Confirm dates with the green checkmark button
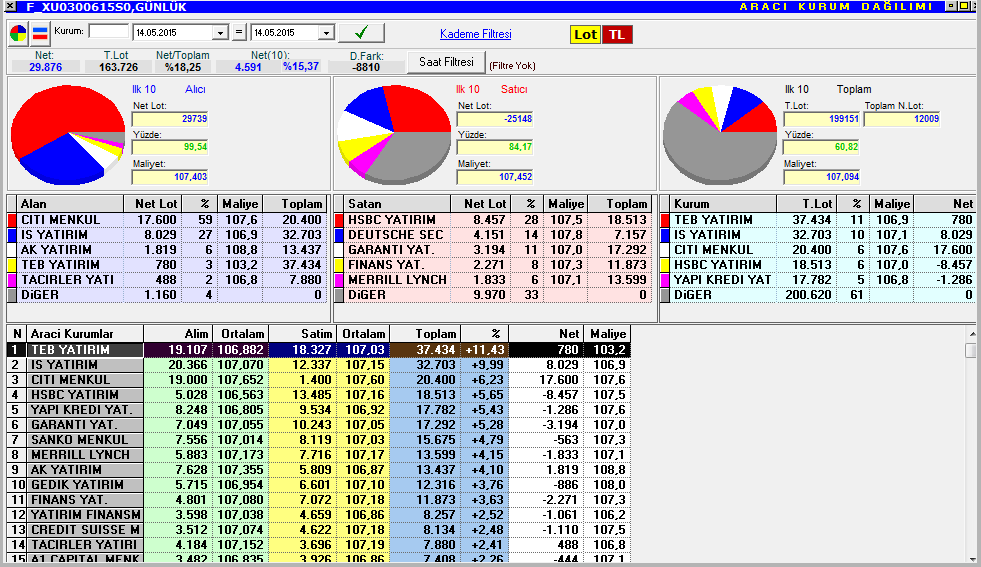Viewport: 981px width, 567px height. [x=361, y=33]
